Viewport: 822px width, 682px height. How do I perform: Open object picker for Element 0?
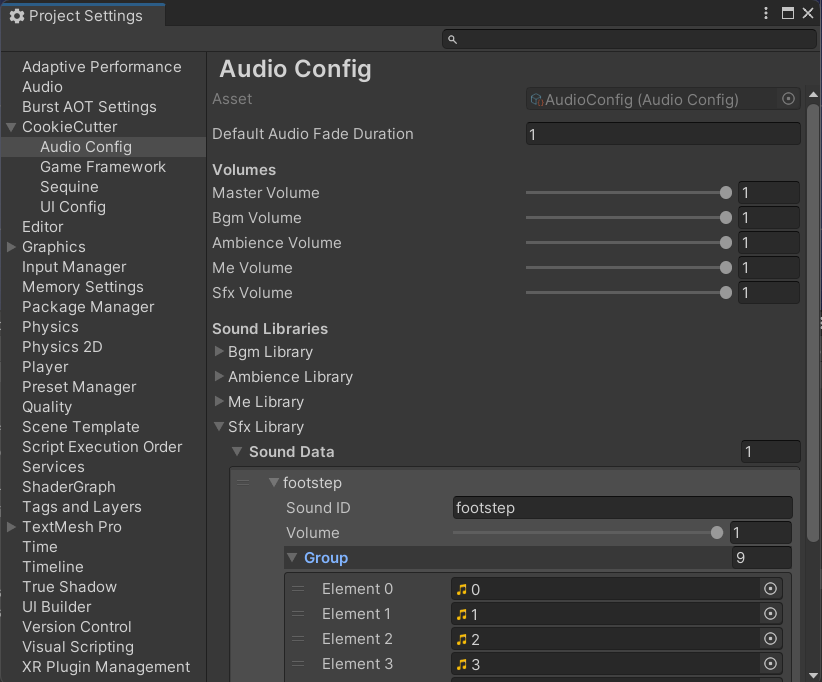(x=770, y=589)
